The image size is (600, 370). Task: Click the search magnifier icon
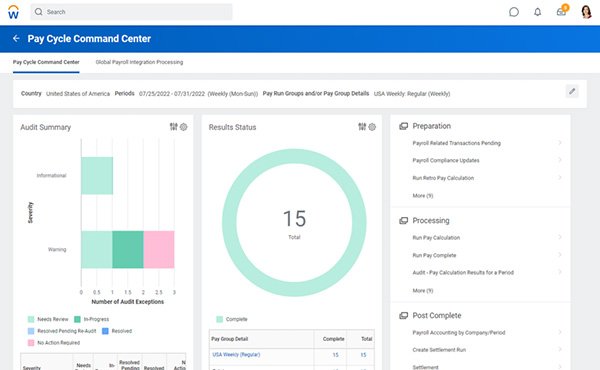(39, 12)
